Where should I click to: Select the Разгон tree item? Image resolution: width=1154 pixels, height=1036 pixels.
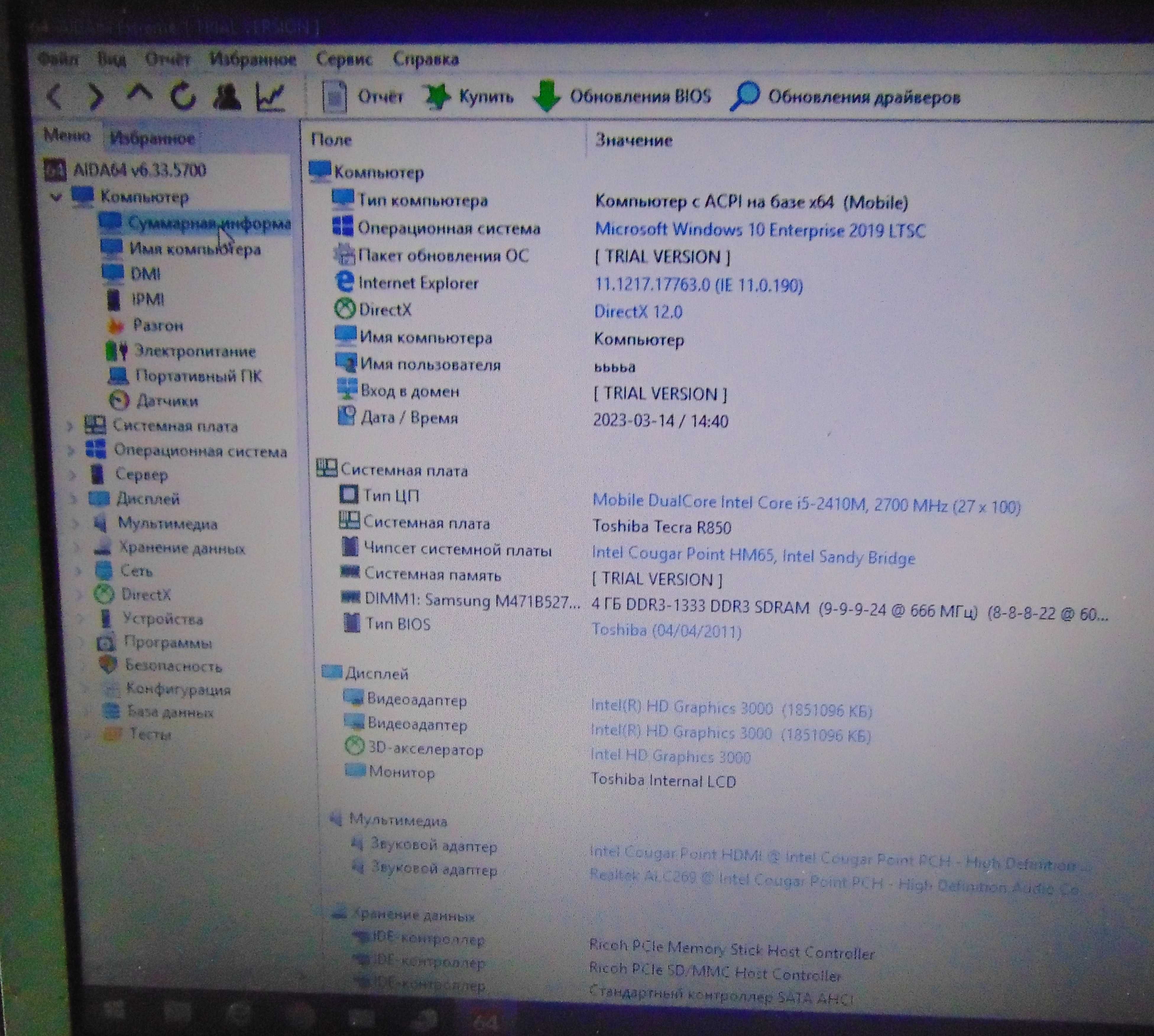click(158, 325)
